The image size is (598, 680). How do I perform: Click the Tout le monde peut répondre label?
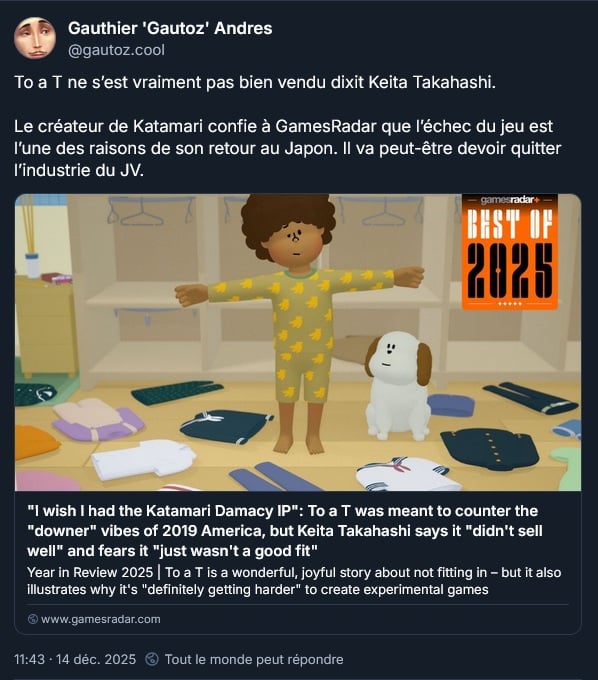[254, 659]
